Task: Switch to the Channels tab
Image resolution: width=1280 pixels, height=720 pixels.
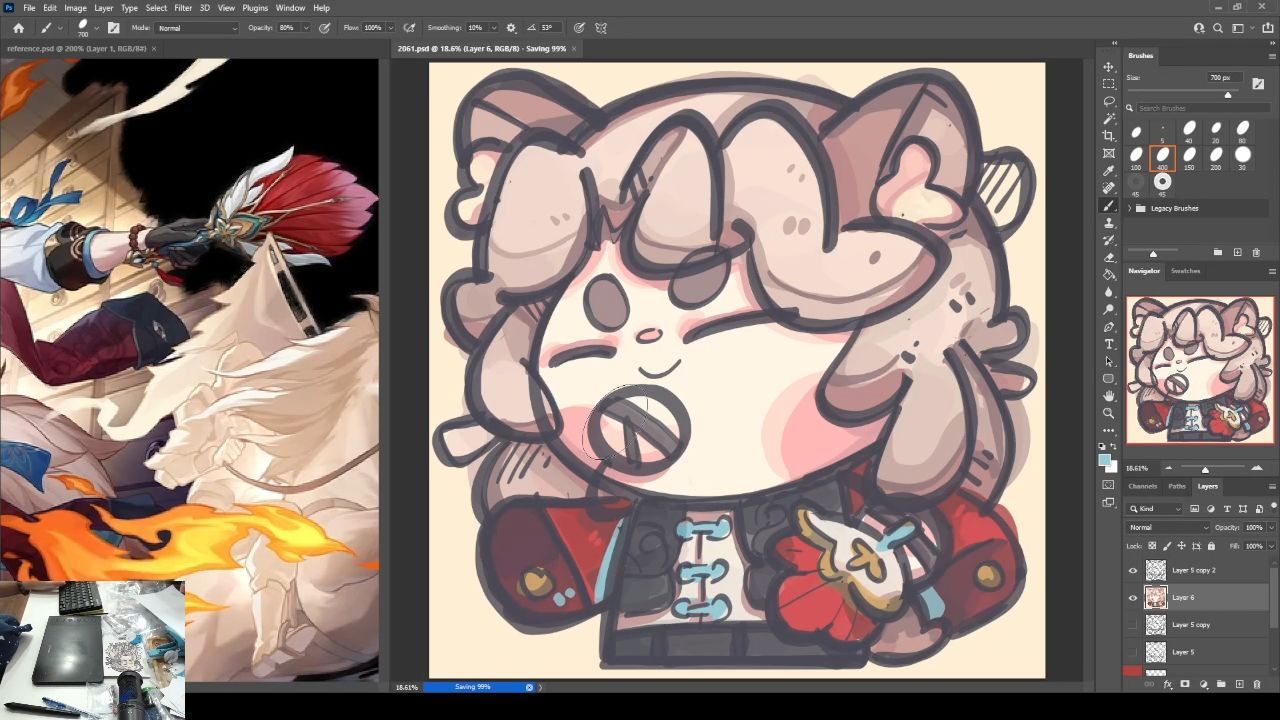Action: 1143,486
